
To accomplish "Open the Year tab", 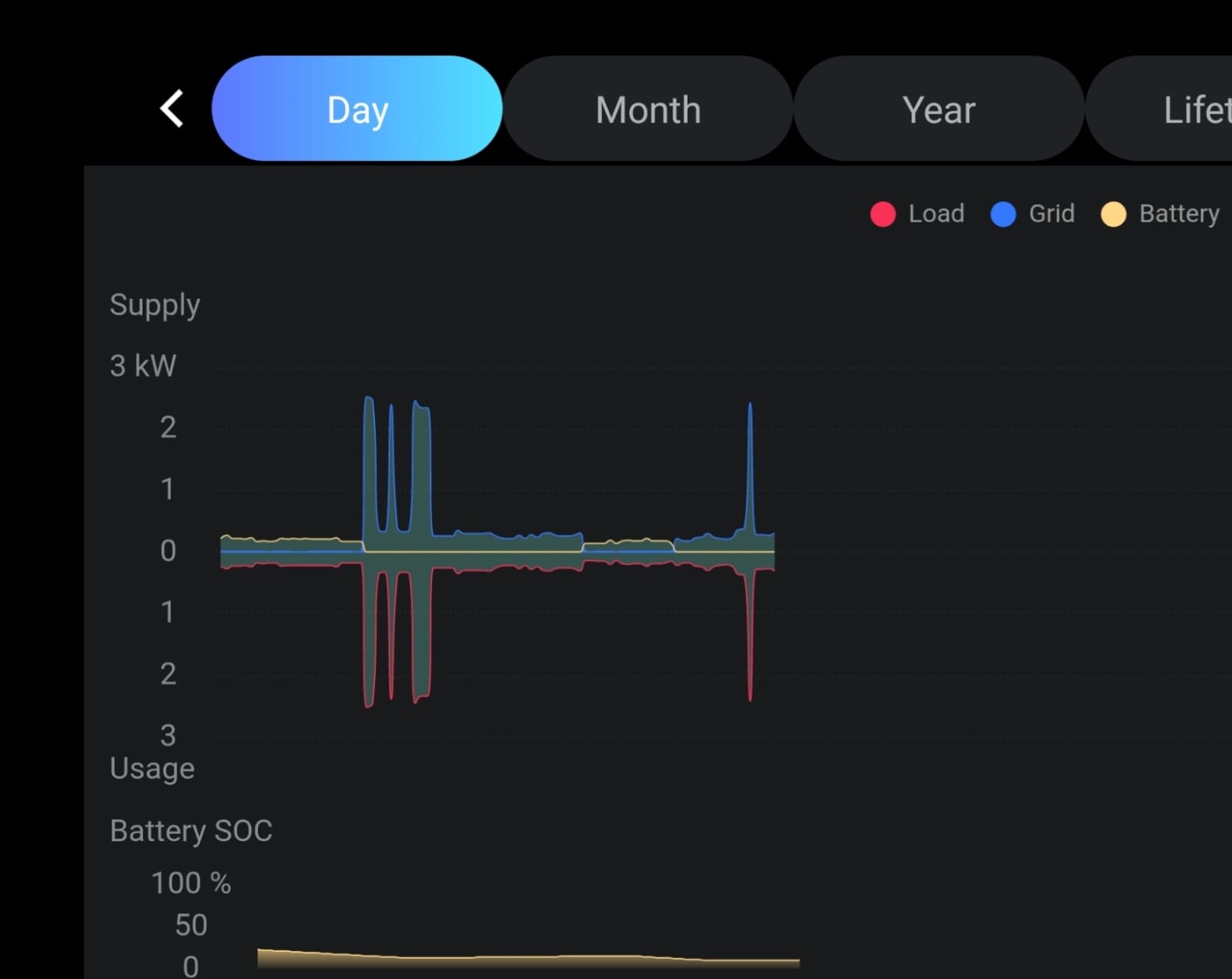I will pyautogui.click(x=939, y=109).
